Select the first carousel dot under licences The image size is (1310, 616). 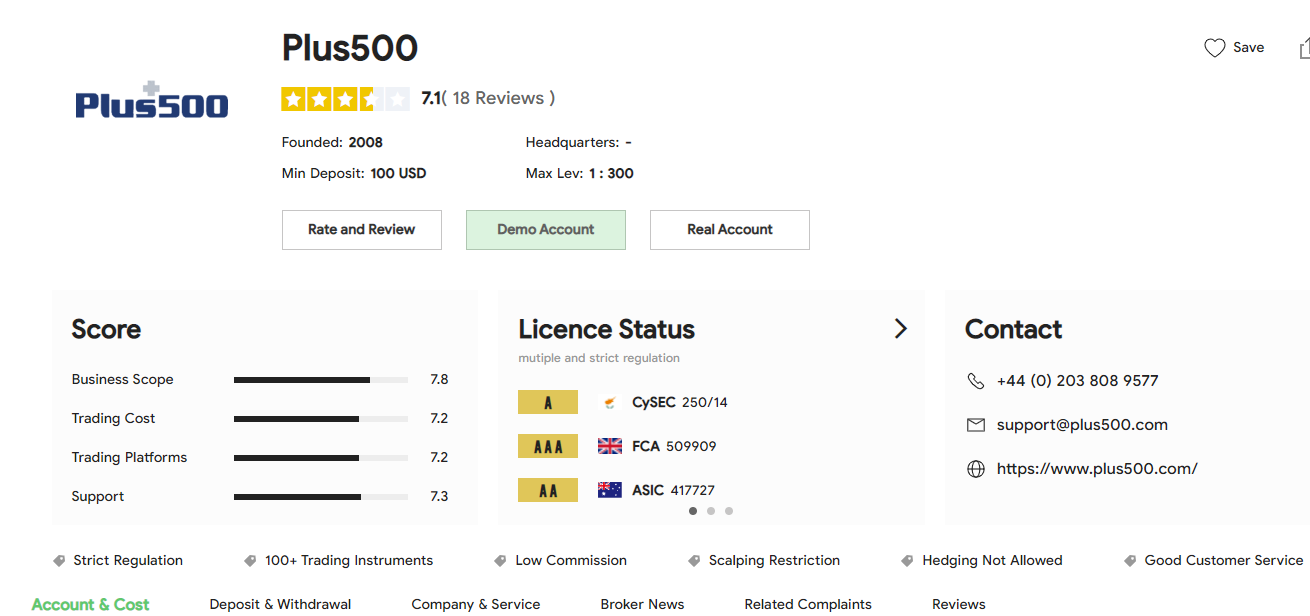coord(693,511)
